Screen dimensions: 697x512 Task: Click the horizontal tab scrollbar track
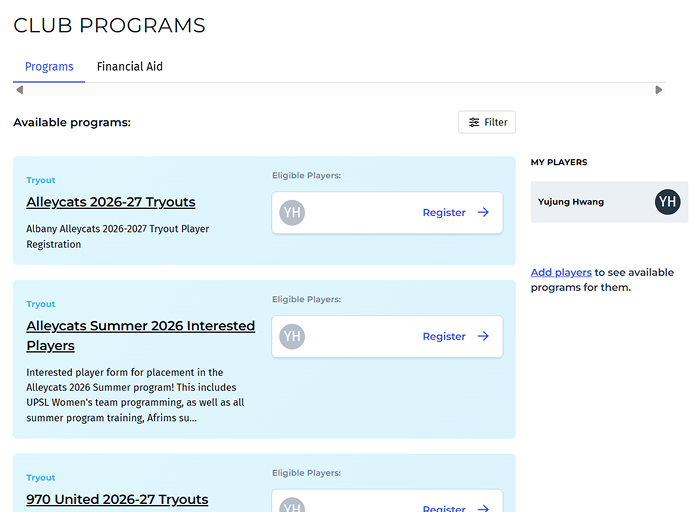339,90
